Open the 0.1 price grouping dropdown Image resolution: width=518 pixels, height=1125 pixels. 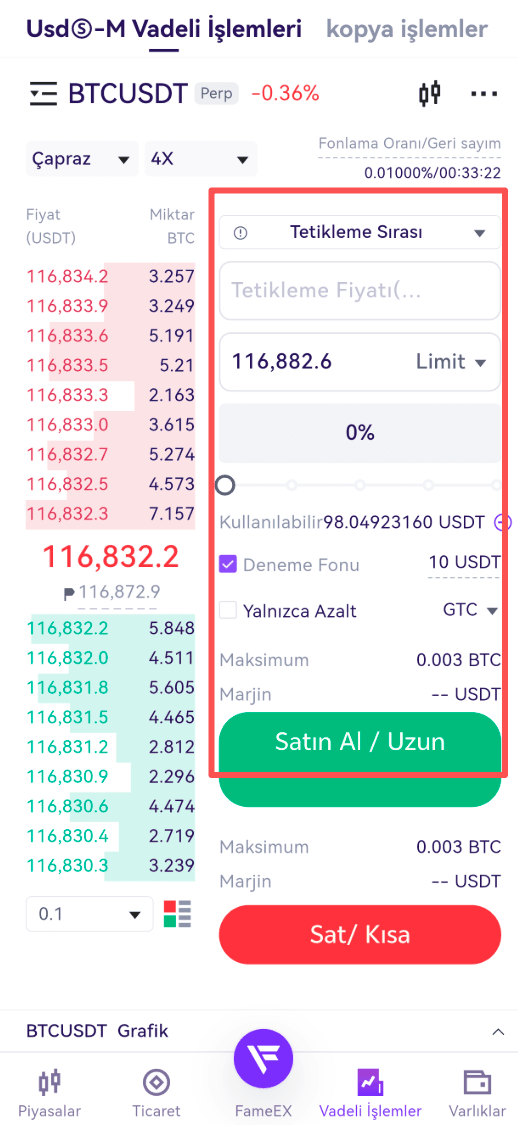(x=90, y=914)
